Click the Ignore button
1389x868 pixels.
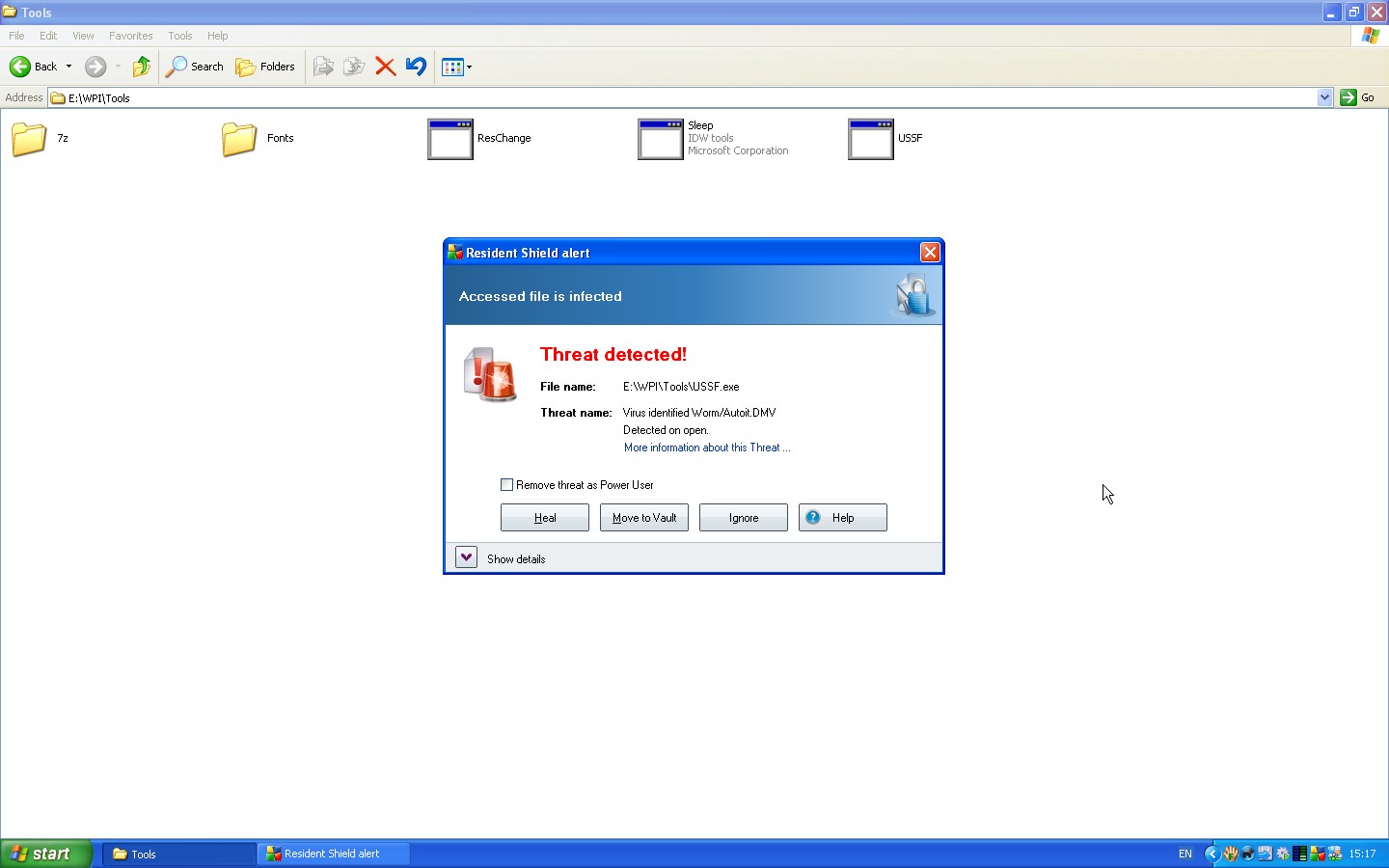pos(744,518)
